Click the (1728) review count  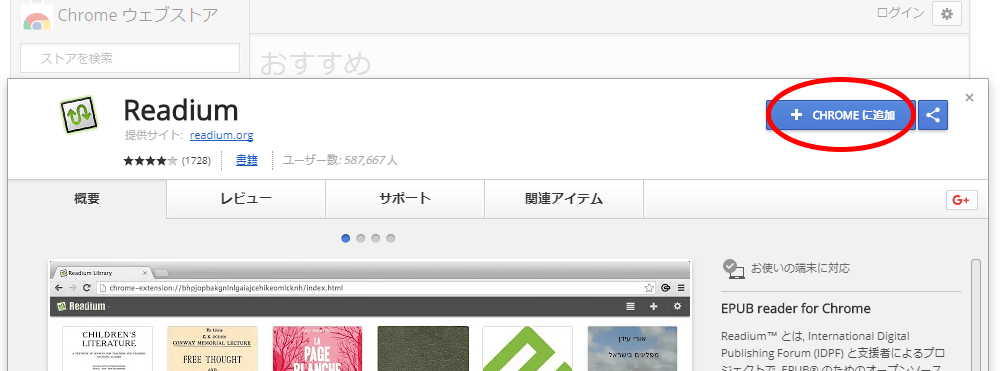point(196,161)
